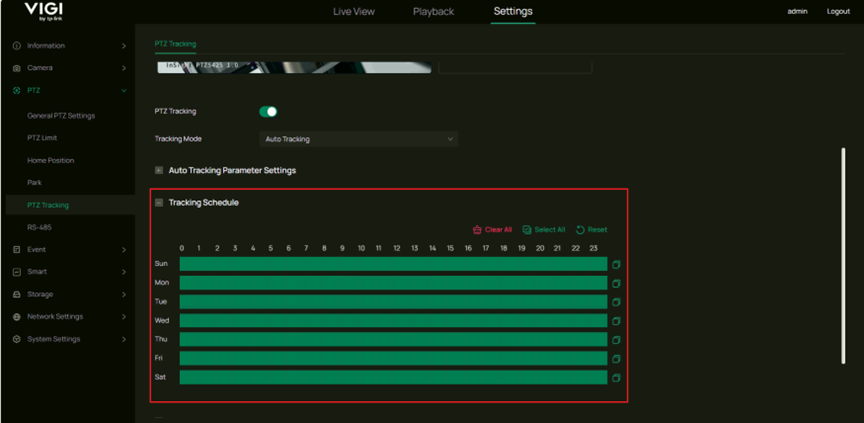Image resolution: width=864 pixels, height=423 pixels.
Task: Click the Network Settings globe icon
Action: click(17, 317)
